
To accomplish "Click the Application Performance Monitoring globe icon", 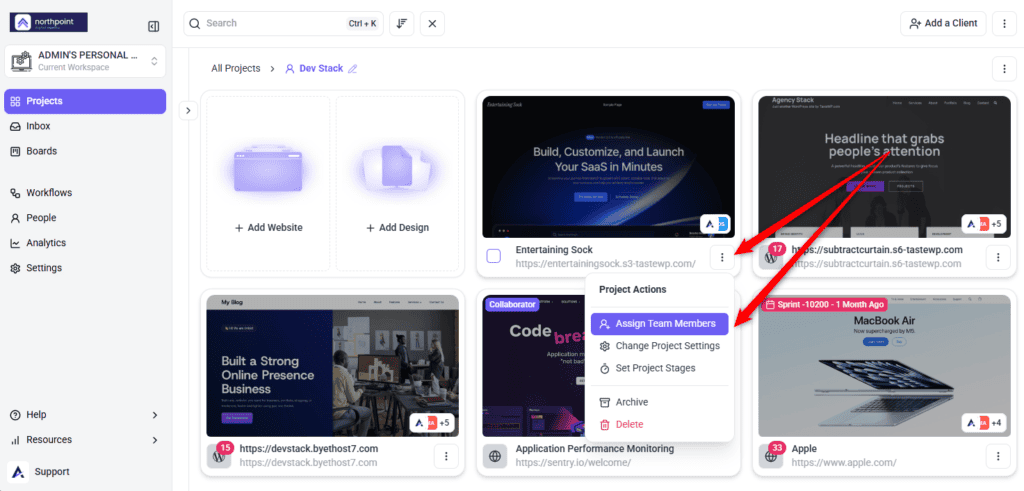I will point(495,456).
